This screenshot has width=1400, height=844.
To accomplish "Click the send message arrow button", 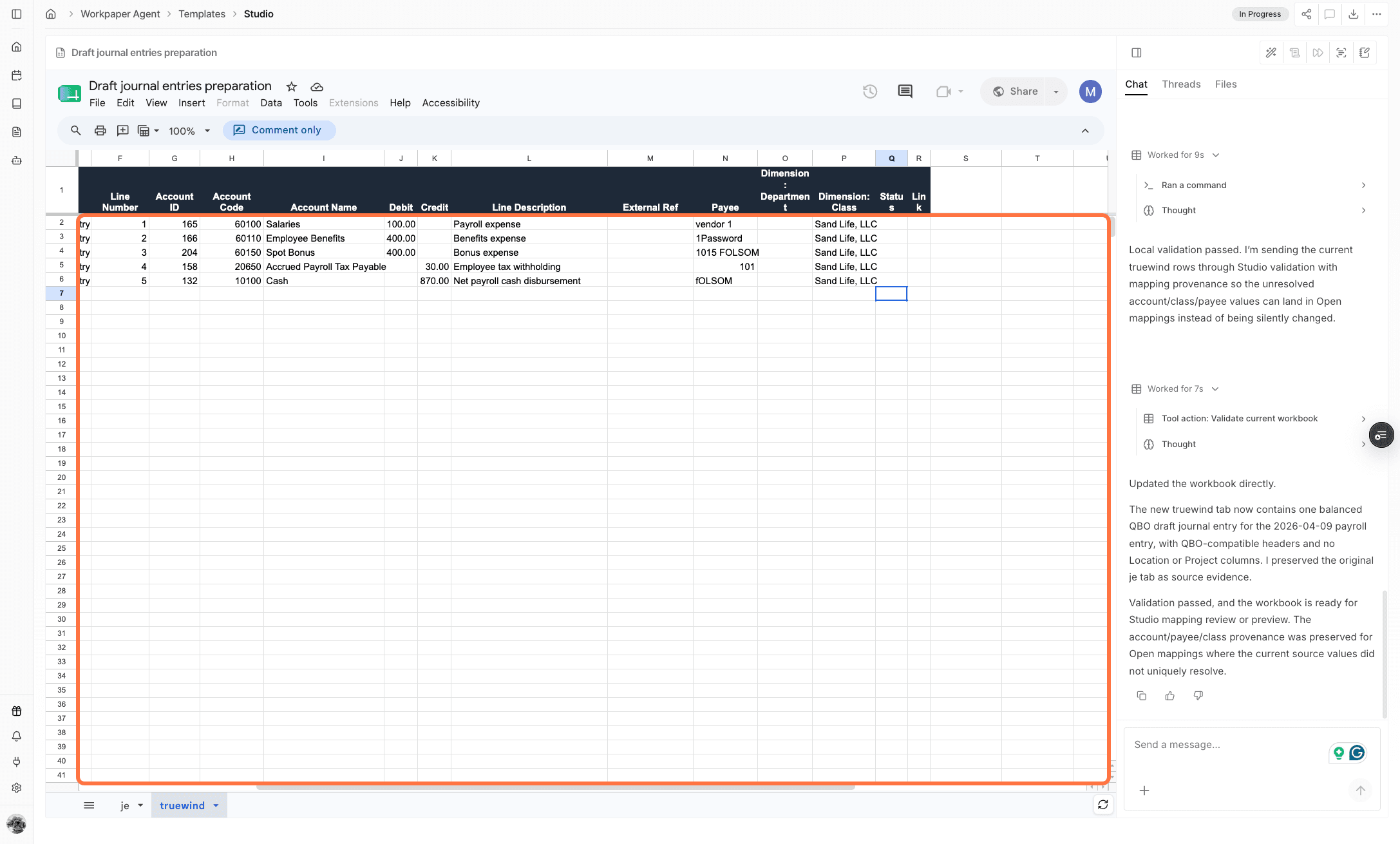I will click(x=1360, y=791).
